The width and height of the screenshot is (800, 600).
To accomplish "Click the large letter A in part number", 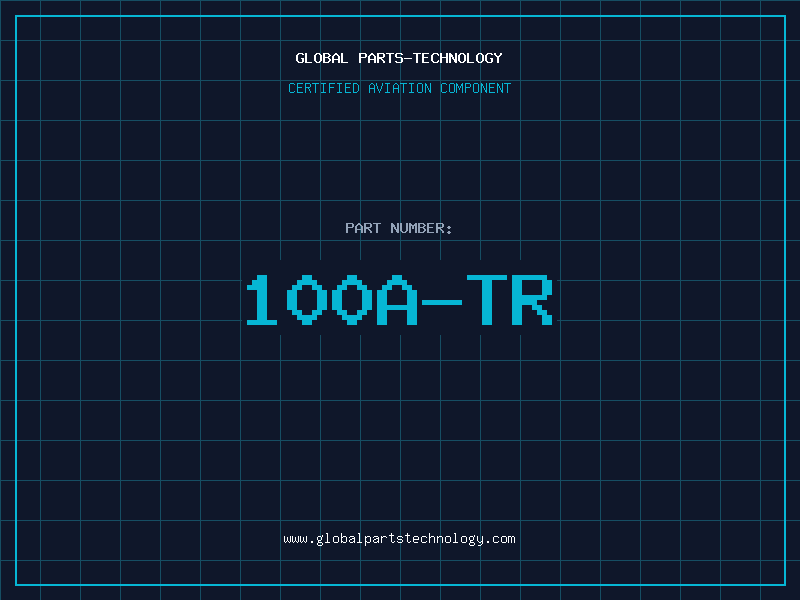I will (x=397, y=300).
